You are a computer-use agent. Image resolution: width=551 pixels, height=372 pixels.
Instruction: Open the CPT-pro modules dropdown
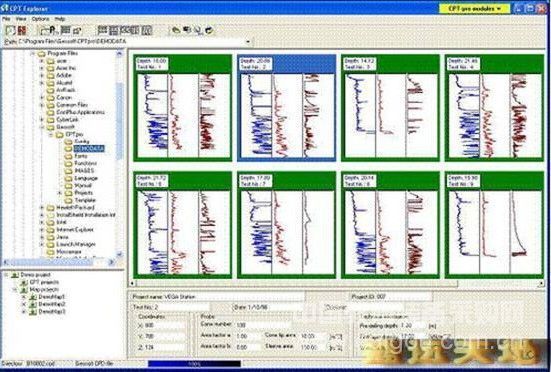(x=474, y=8)
